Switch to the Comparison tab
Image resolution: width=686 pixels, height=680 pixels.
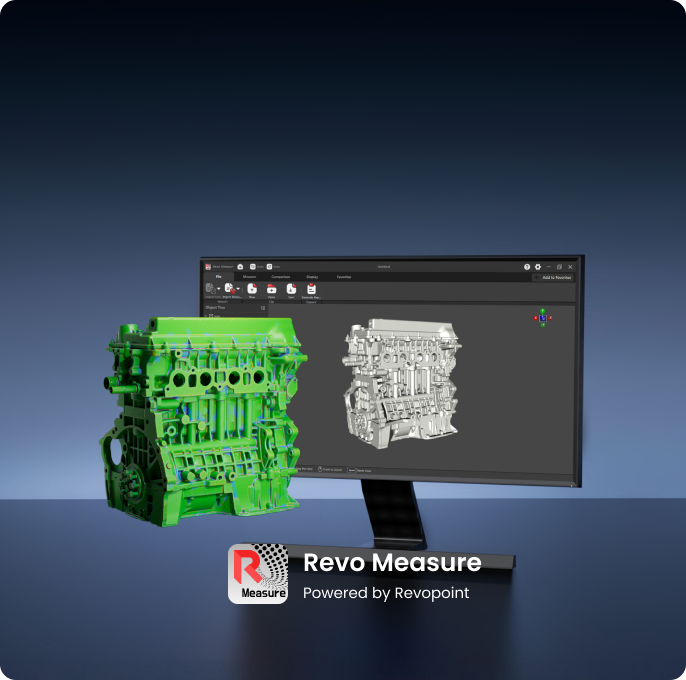tap(280, 277)
